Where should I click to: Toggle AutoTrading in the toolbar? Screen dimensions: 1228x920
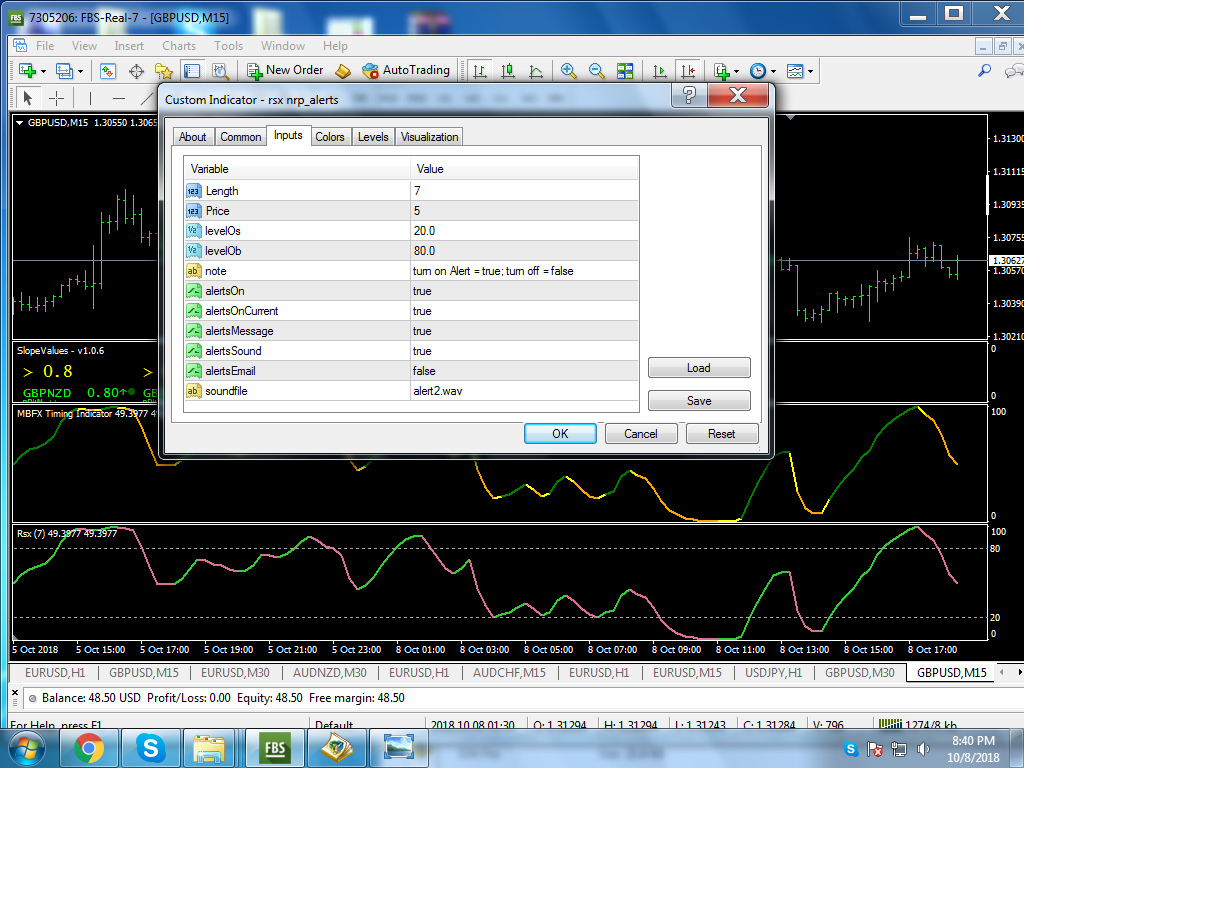(406, 70)
